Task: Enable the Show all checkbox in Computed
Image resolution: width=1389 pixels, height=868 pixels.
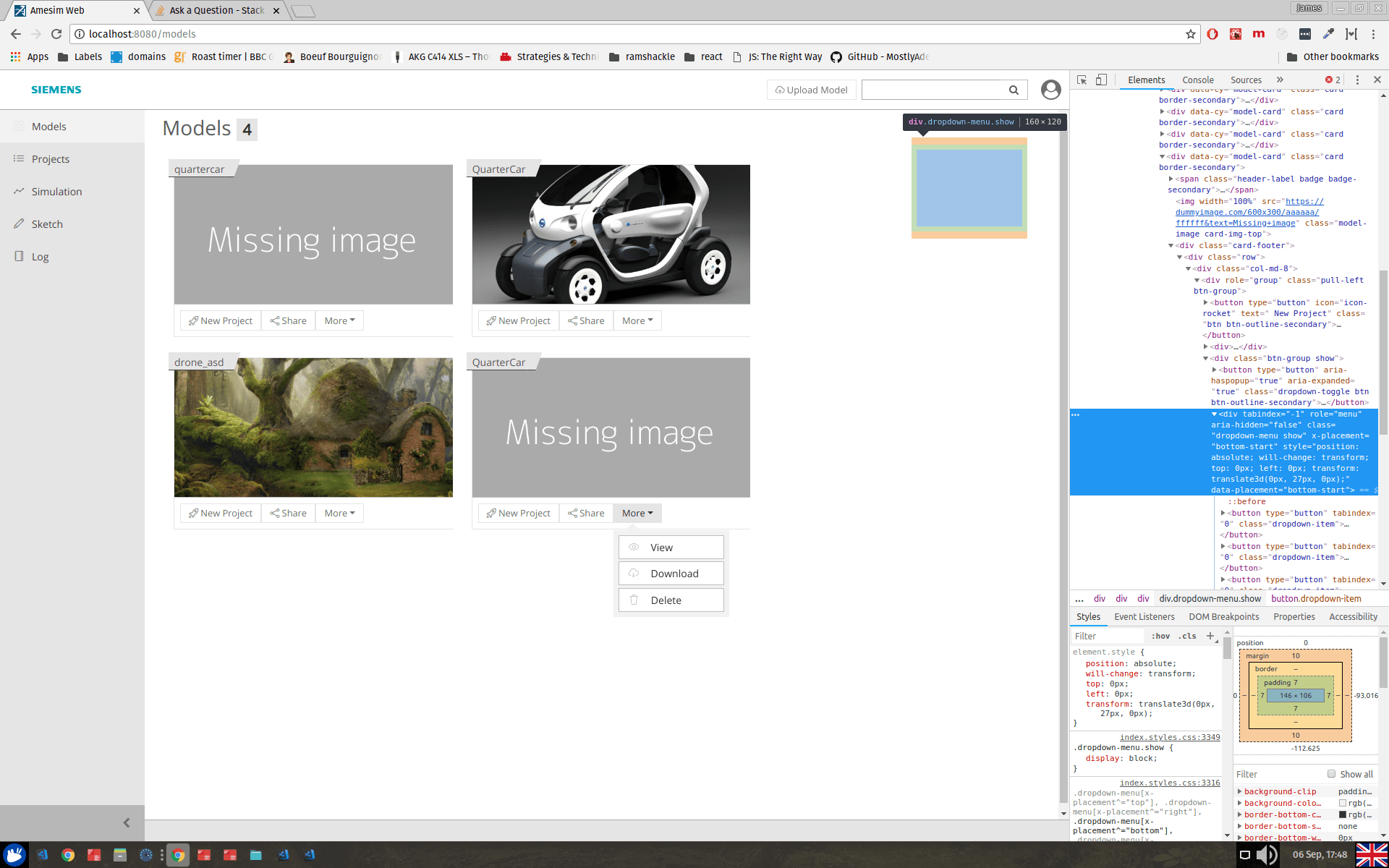Action: coord(1331,774)
